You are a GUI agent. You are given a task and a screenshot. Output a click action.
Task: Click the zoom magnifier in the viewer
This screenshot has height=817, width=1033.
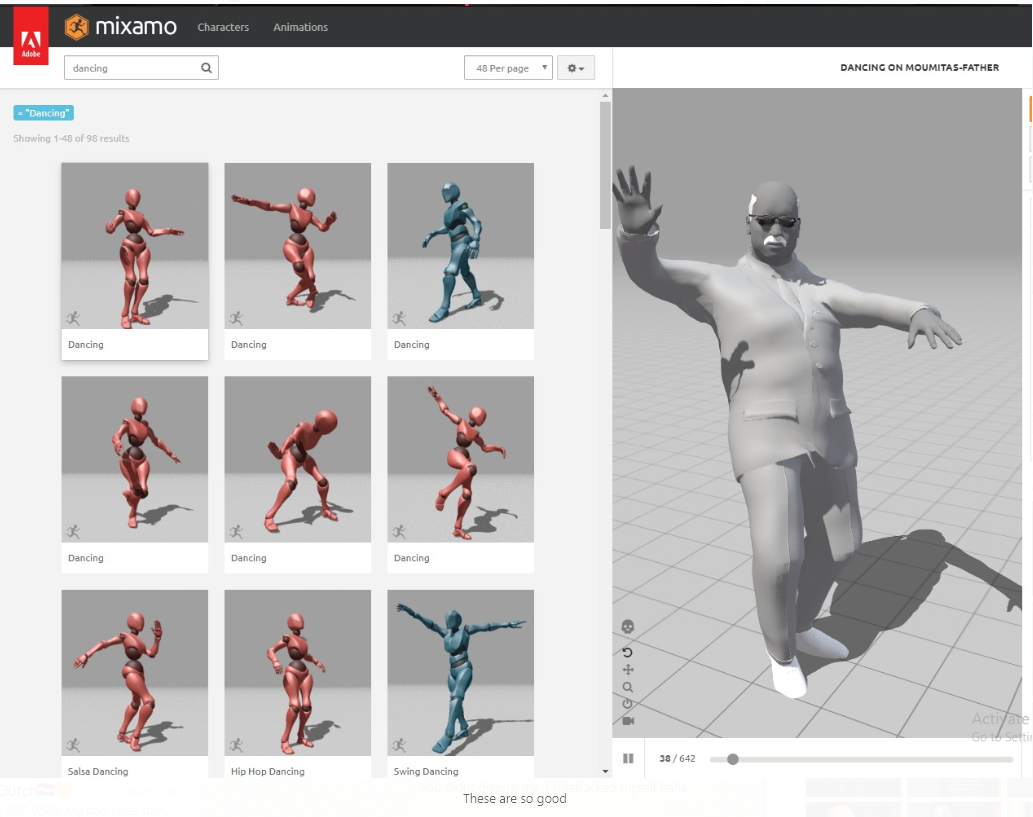(628, 687)
